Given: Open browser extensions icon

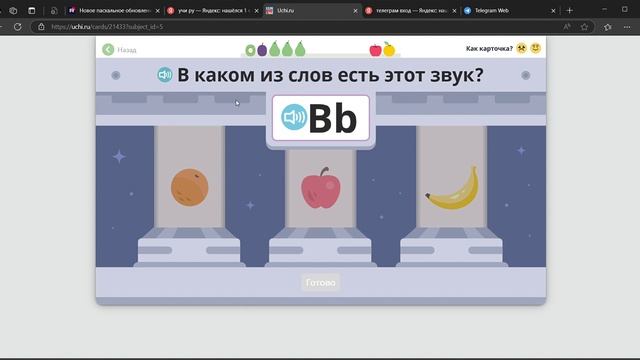Looking at the screenshot, I should [x=607, y=27].
